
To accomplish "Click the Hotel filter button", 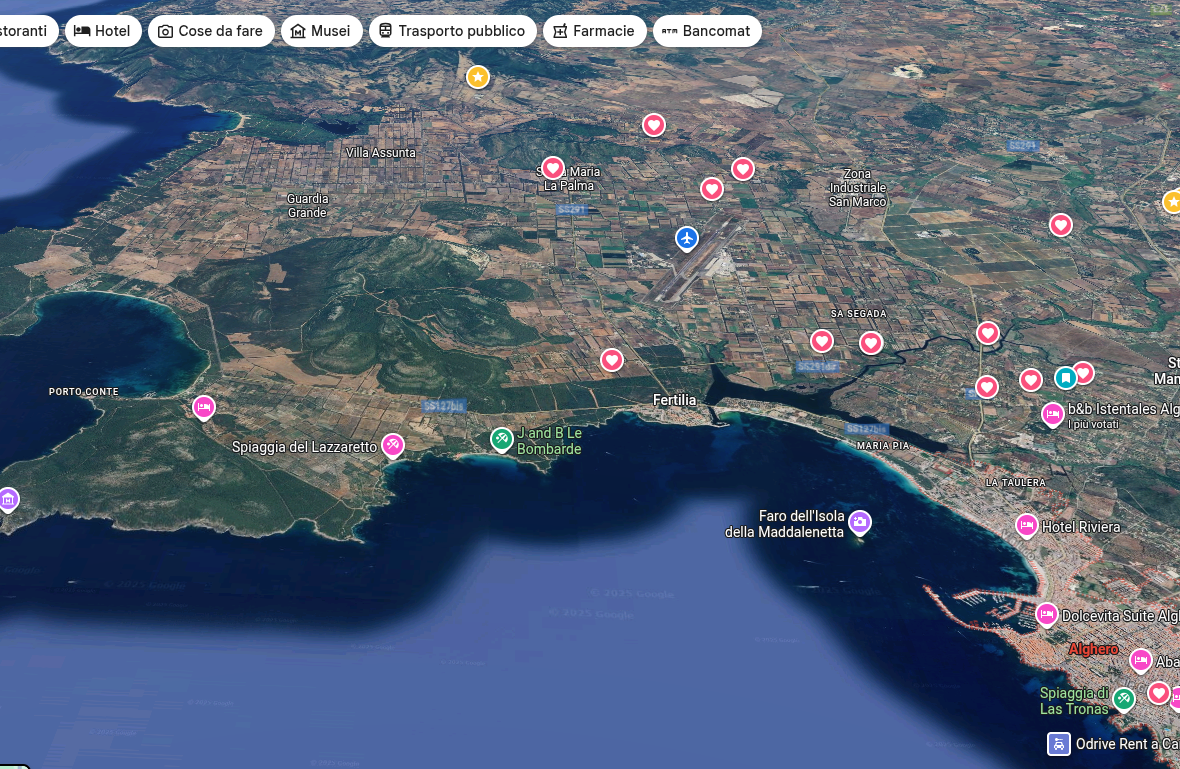I will coord(103,31).
